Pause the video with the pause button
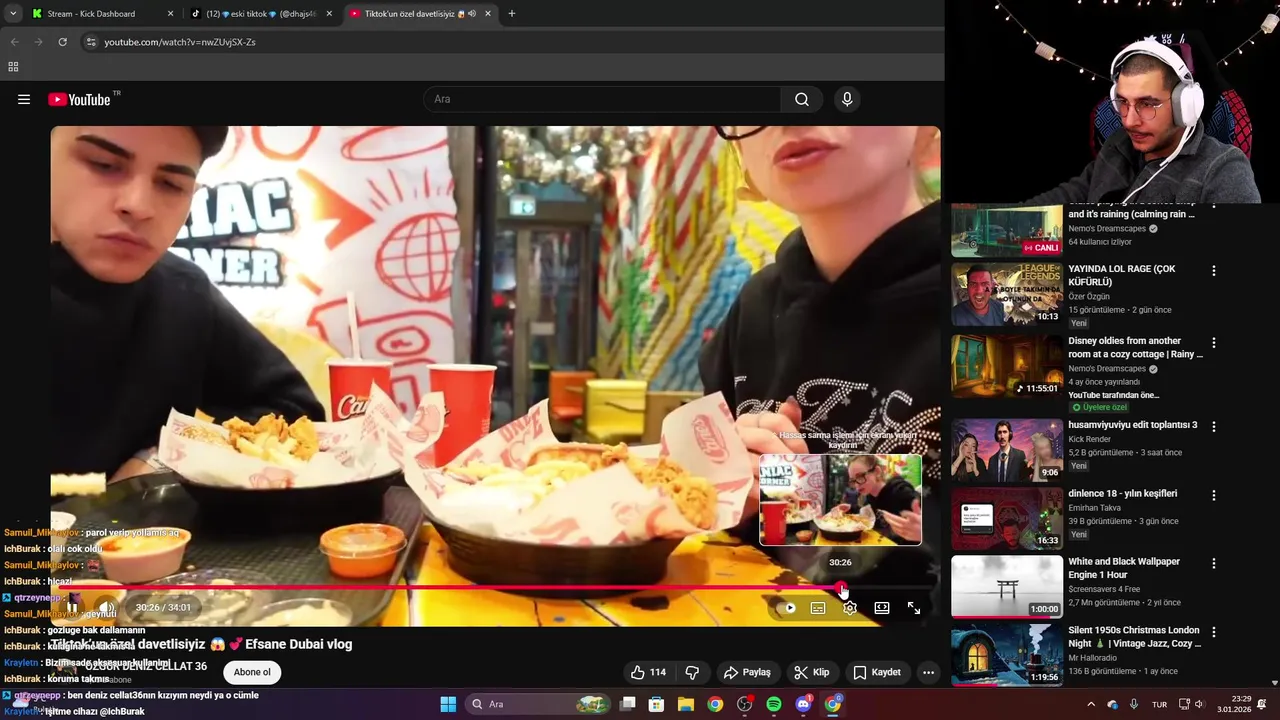This screenshot has width=1280, height=720. tap(73, 607)
